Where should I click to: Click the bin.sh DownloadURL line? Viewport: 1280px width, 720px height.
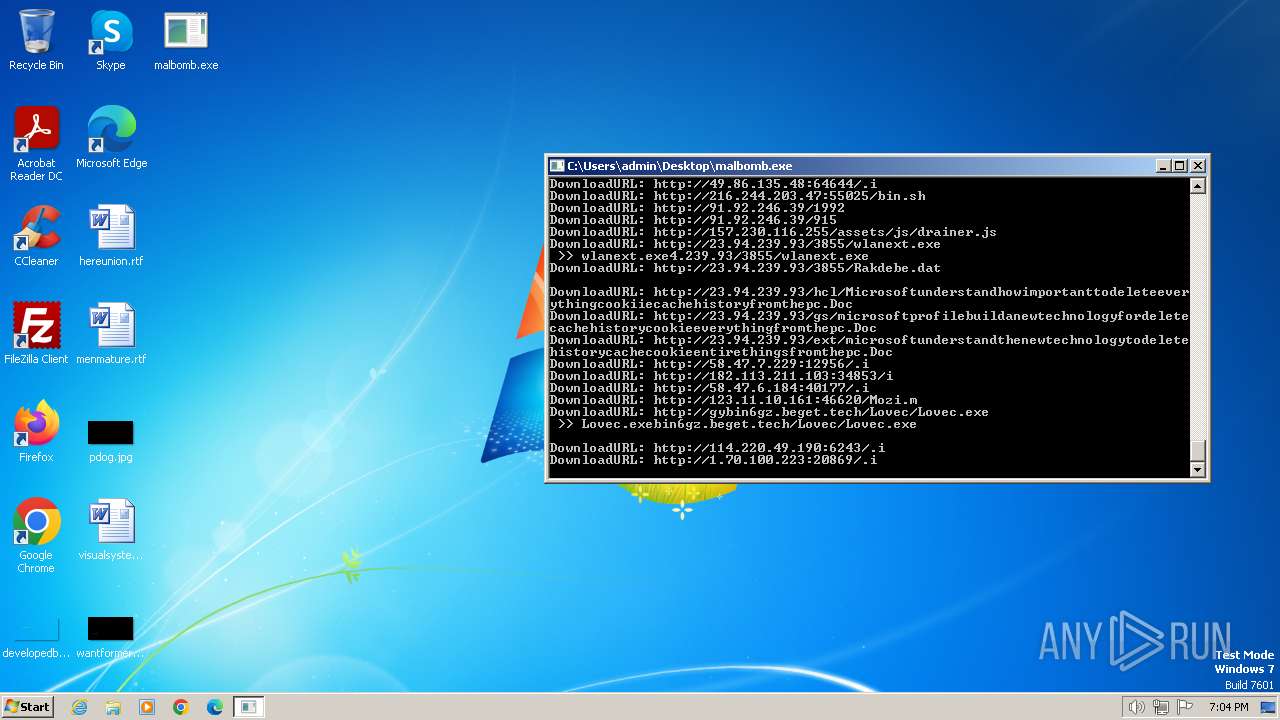point(737,196)
